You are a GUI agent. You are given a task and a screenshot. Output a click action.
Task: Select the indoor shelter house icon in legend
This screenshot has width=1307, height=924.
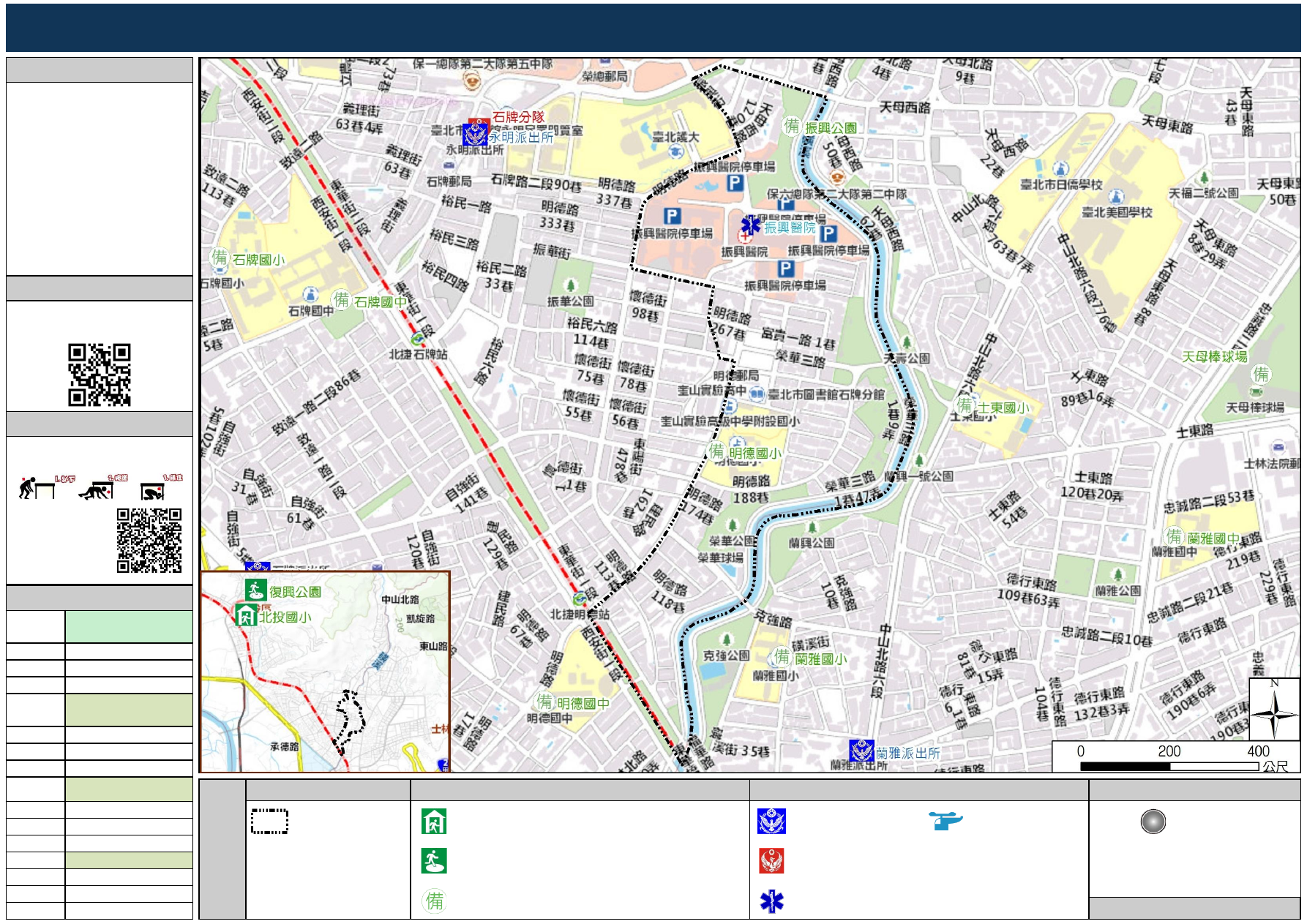(434, 821)
